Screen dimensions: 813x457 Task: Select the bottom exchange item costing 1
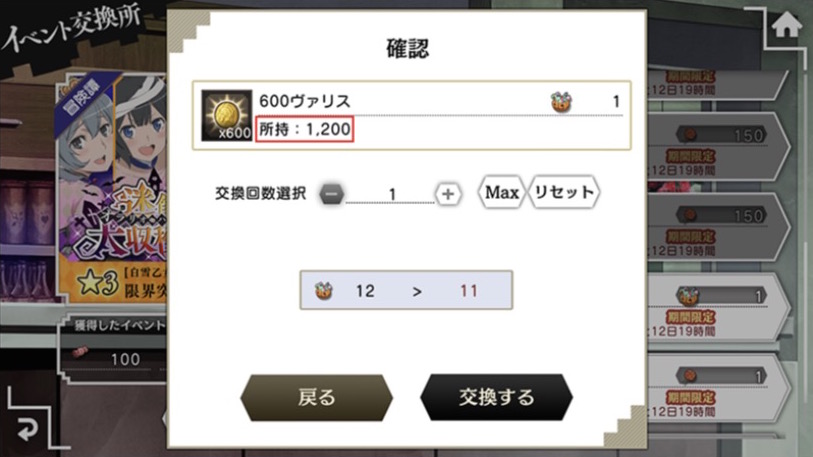point(718,387)
